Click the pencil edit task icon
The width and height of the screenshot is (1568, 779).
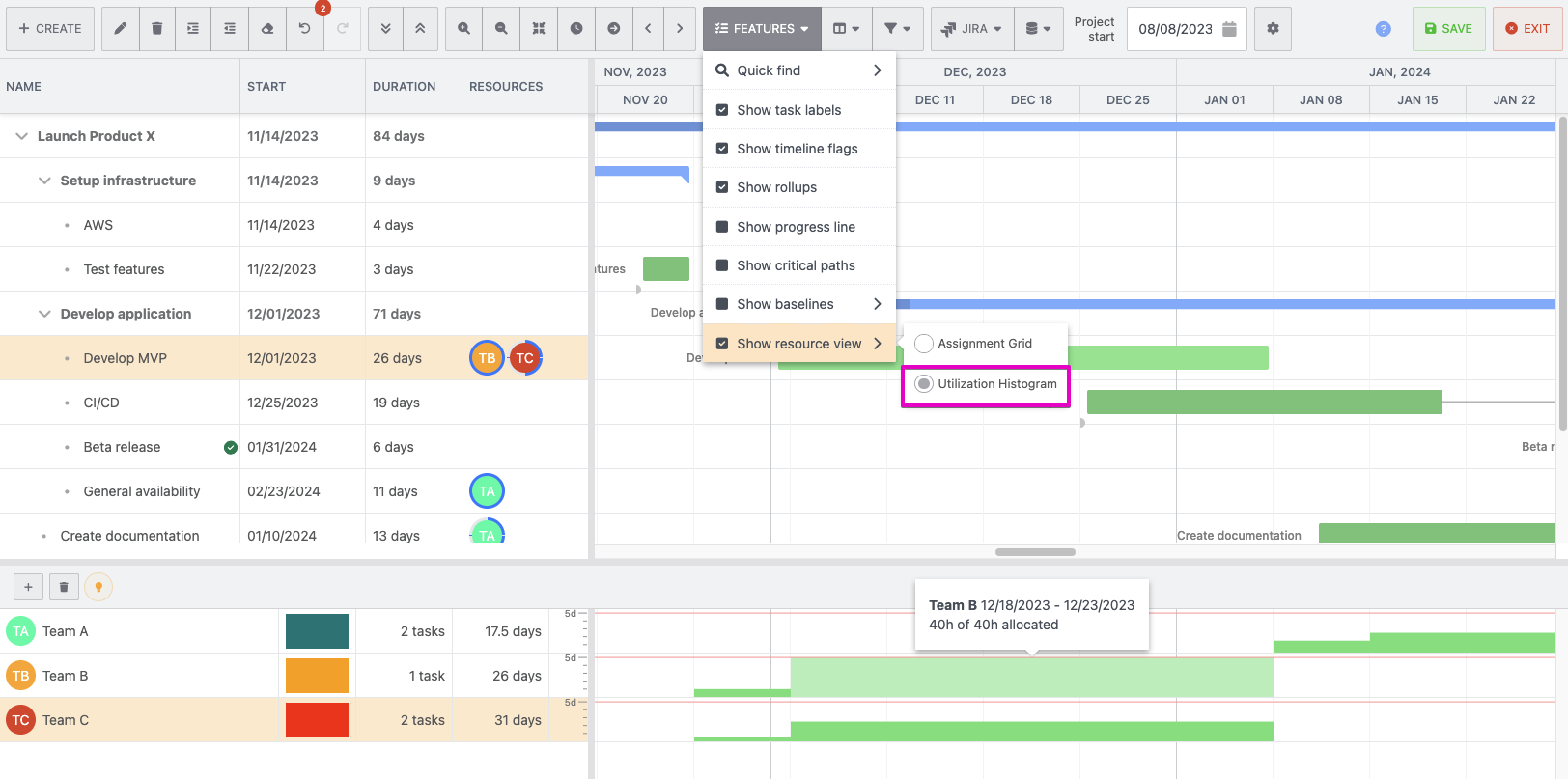pyautogui.click(x=120, y=29)
